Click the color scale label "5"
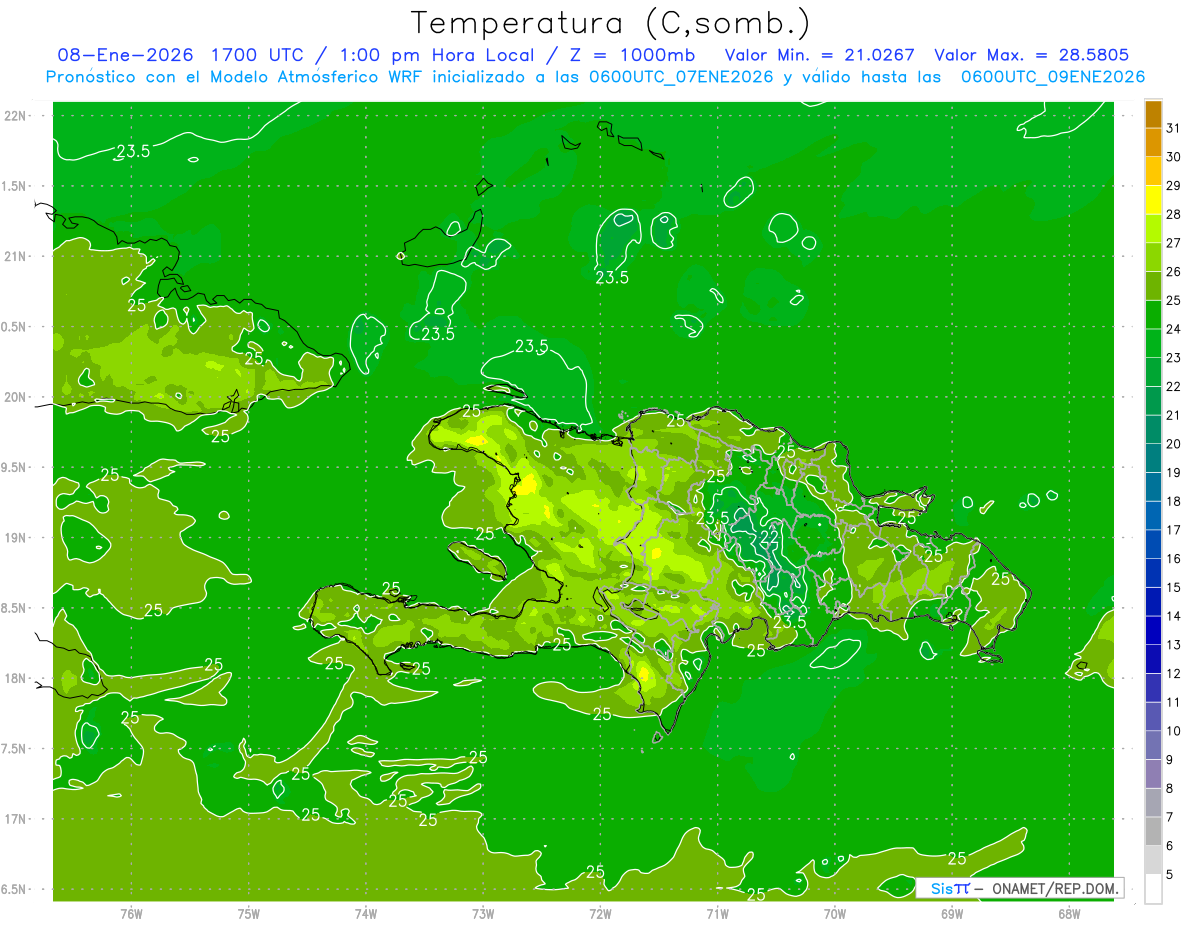Screen dimensions: 1200x927 coord(1170,875)
